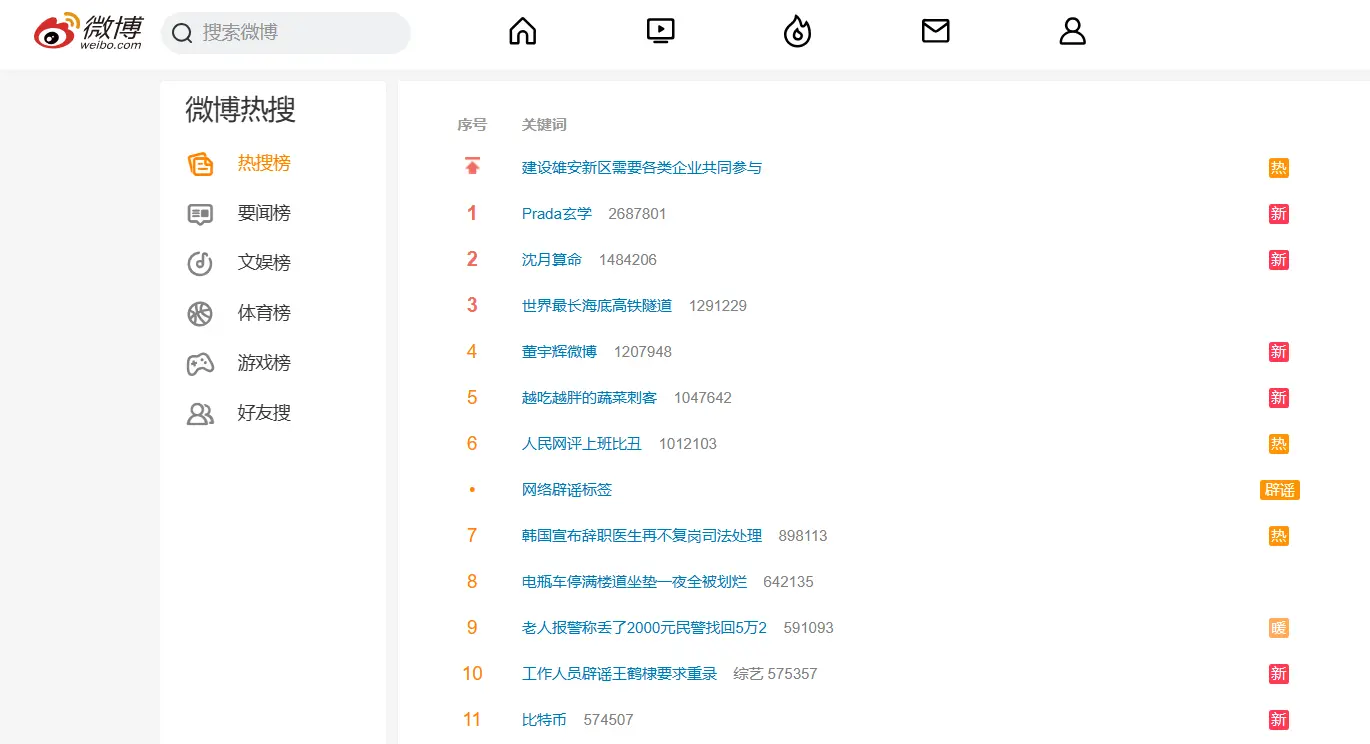
Task: Click the Video play icon in top bar
Action: [x=660, y=31]
